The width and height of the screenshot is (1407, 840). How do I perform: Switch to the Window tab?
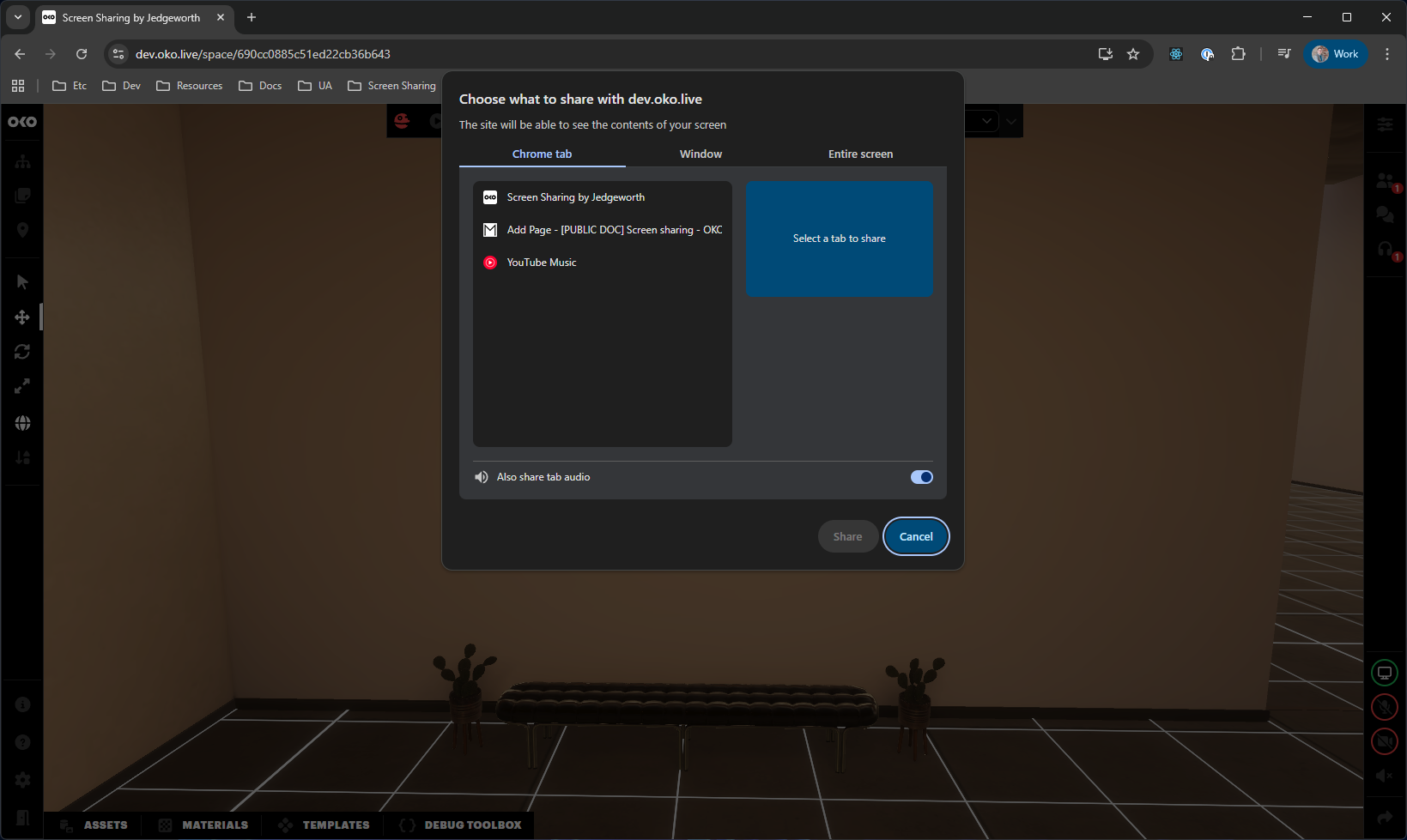click(700, 154)
